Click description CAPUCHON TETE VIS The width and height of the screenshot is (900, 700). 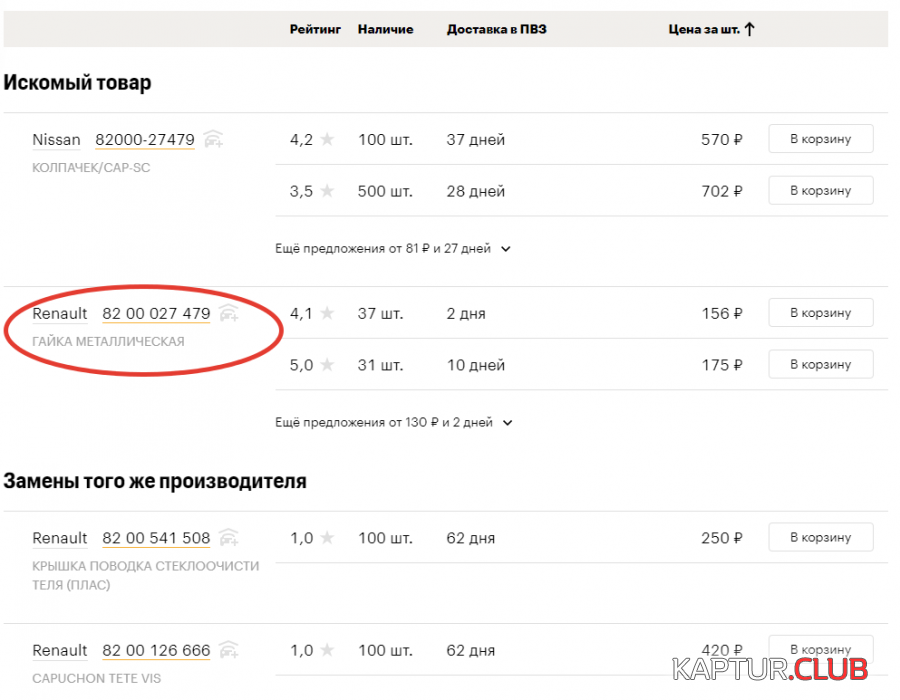coord(96,678)
